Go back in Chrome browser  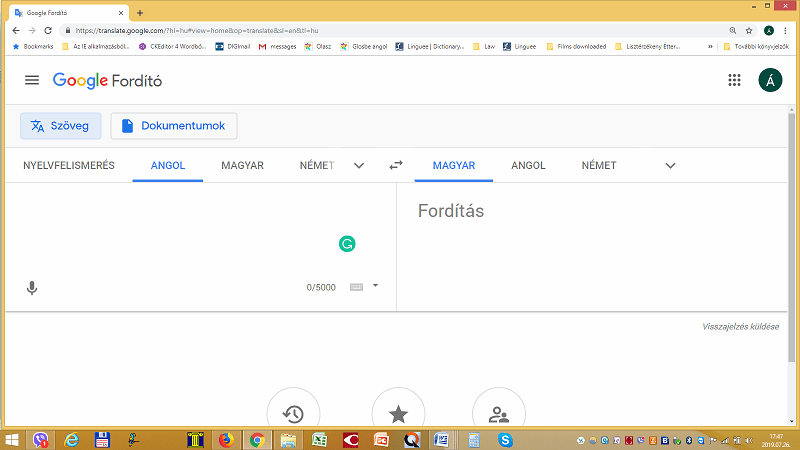(16, 31)
